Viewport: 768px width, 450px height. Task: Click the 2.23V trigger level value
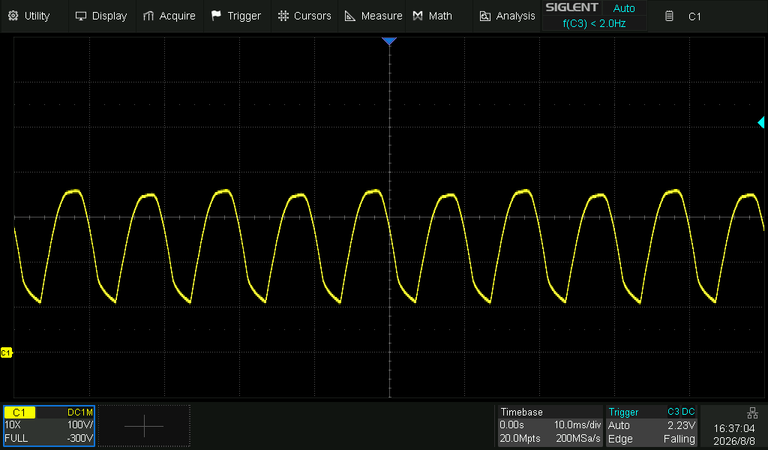tap(681, 425)
